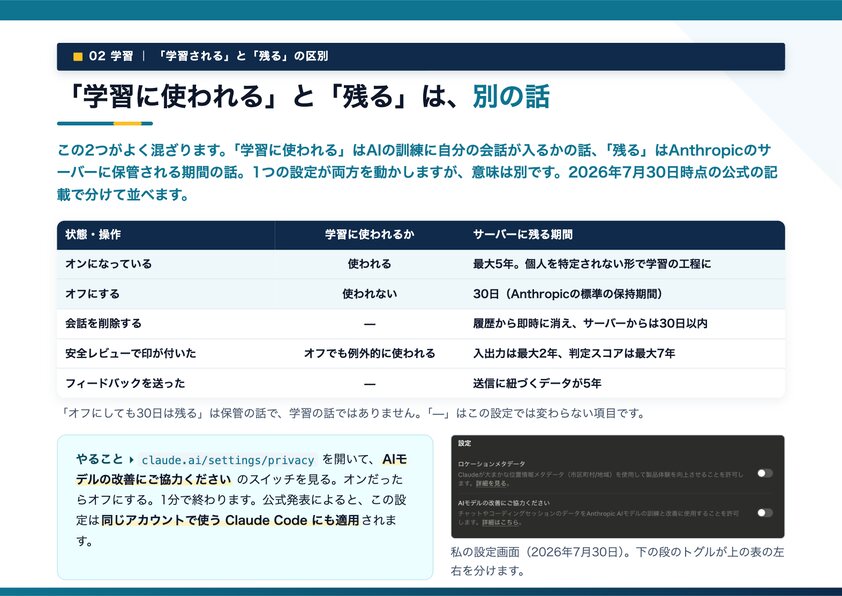Click the 入出力は最大2年 cell
Viewport: 842px width, 596px height.
click(x=574, y=354)
